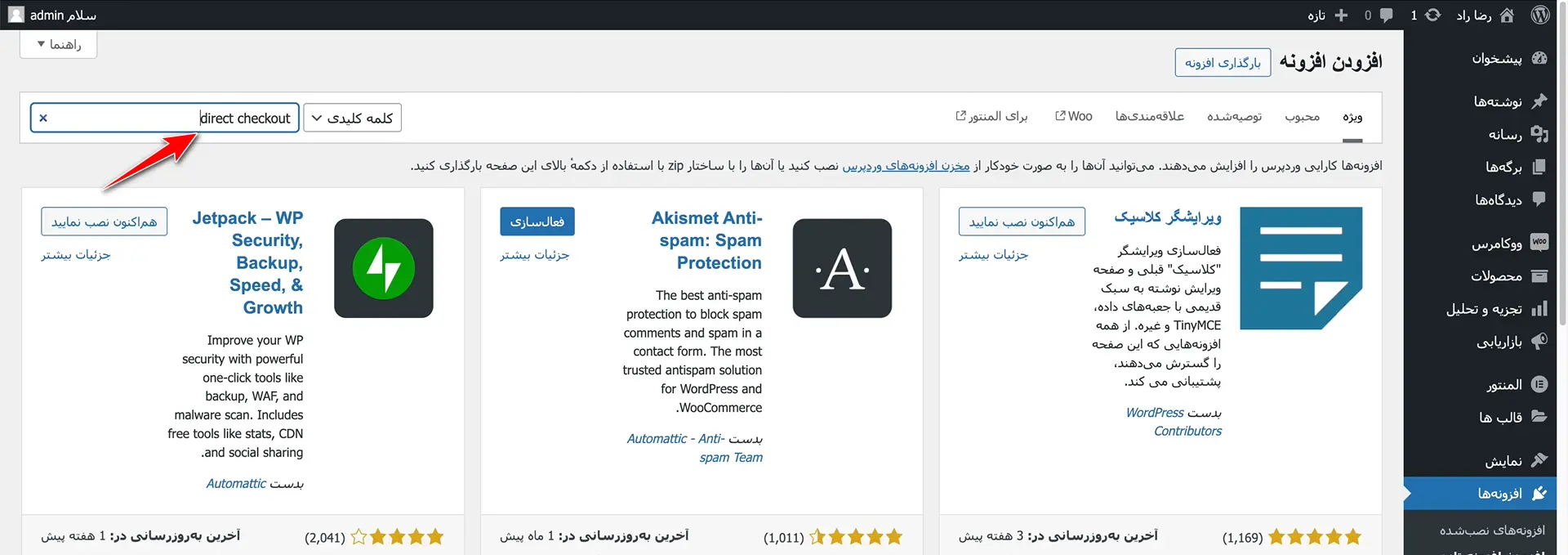The image size is (1568, 555).
Task: Click the comments icon in sidebar
Action: click(1539, 199)
